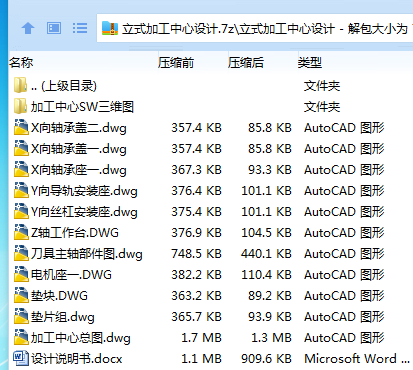Sort by the 类型 column header

click(x=310, y=62)
